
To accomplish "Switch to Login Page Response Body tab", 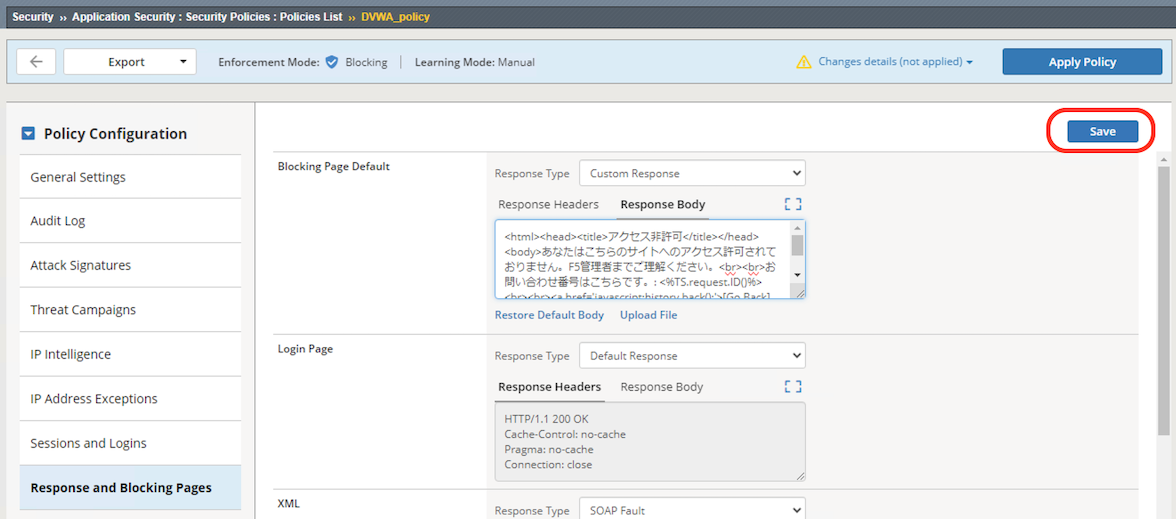I will [x=662, y=387].
